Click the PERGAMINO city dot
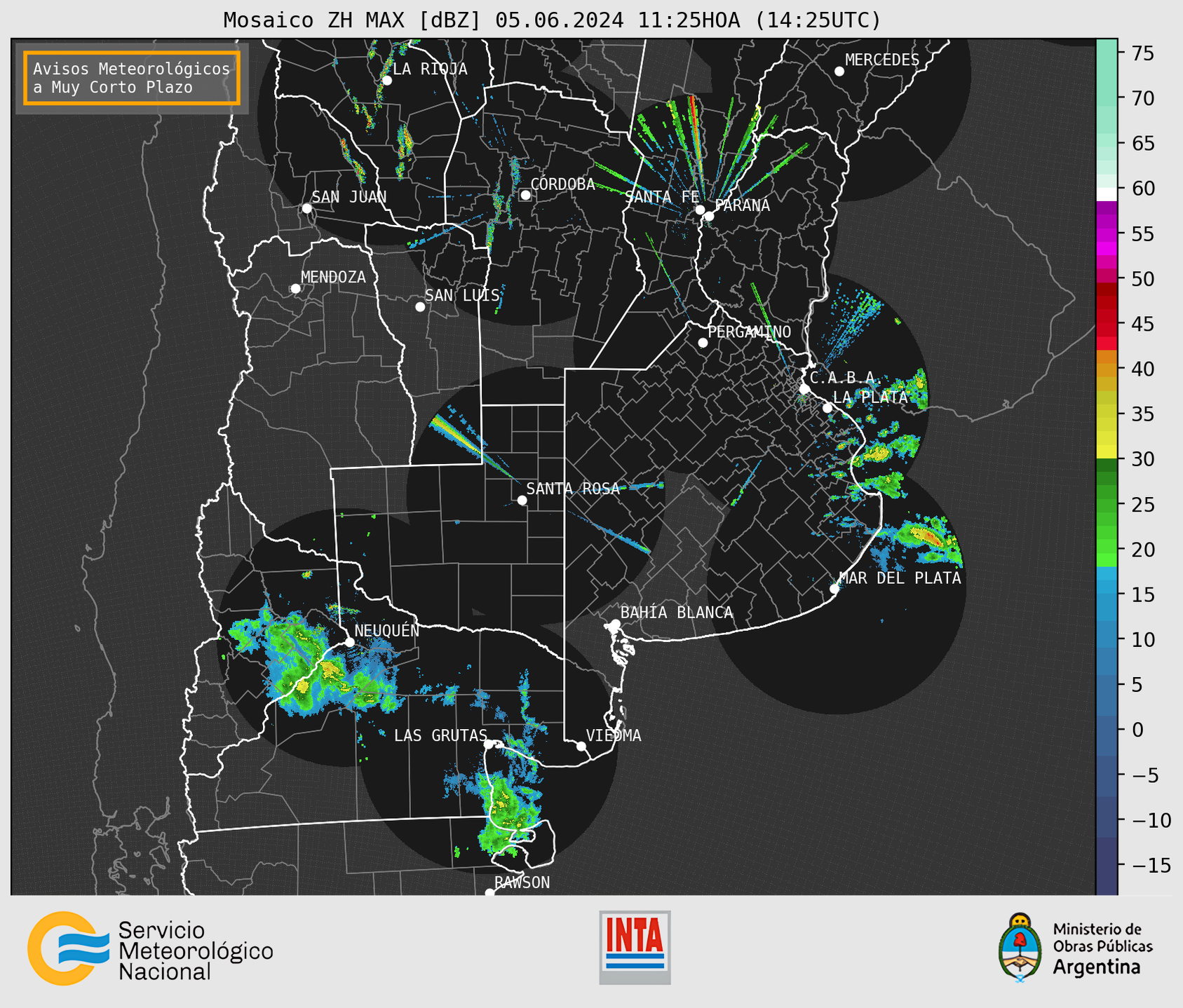 point(703,343)
